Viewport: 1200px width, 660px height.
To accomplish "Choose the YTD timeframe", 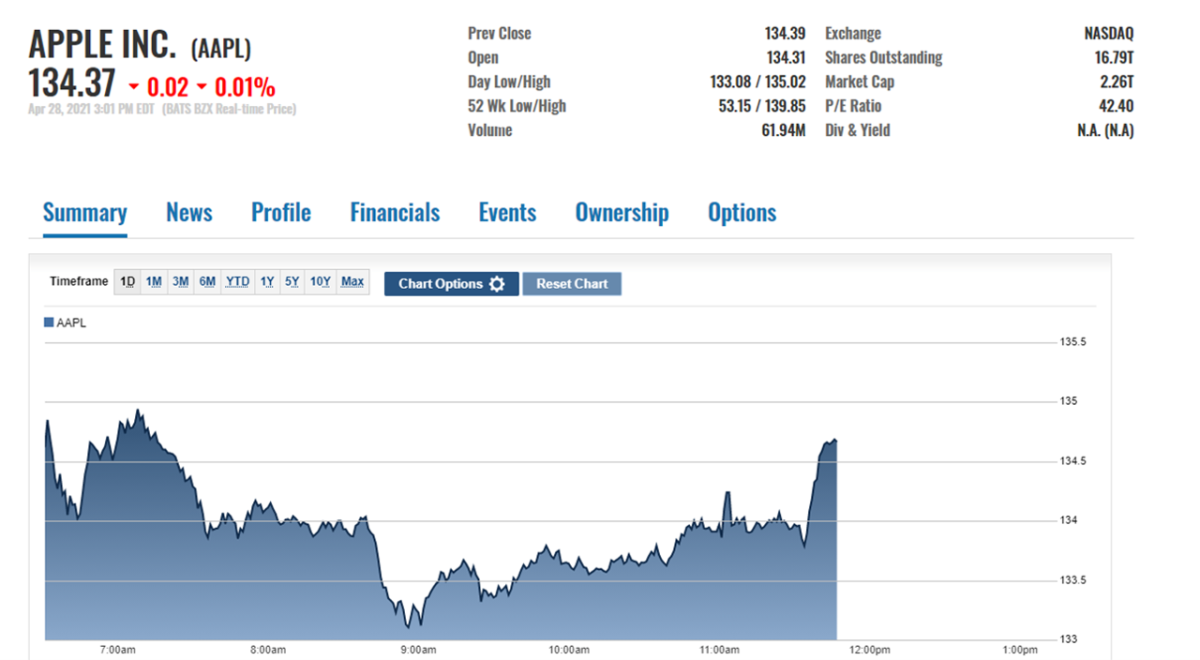I will [x=237, y=282].
